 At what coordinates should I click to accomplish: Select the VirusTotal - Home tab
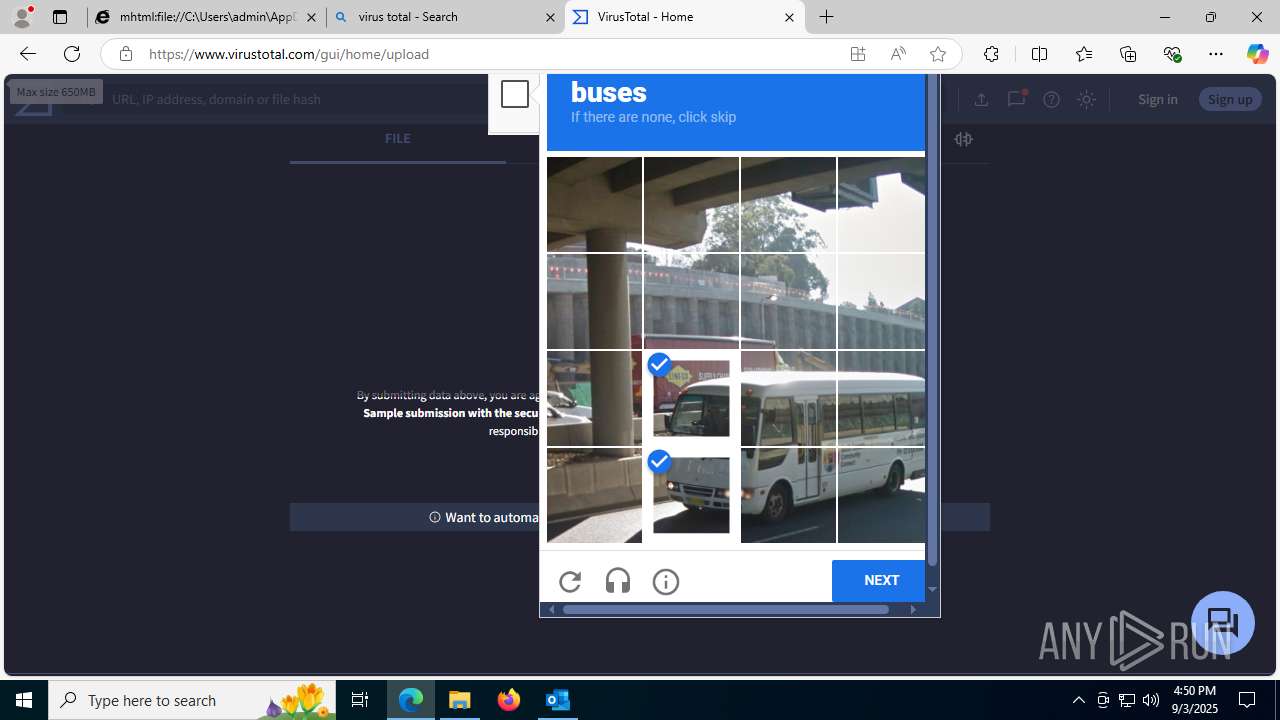[685, 17]
